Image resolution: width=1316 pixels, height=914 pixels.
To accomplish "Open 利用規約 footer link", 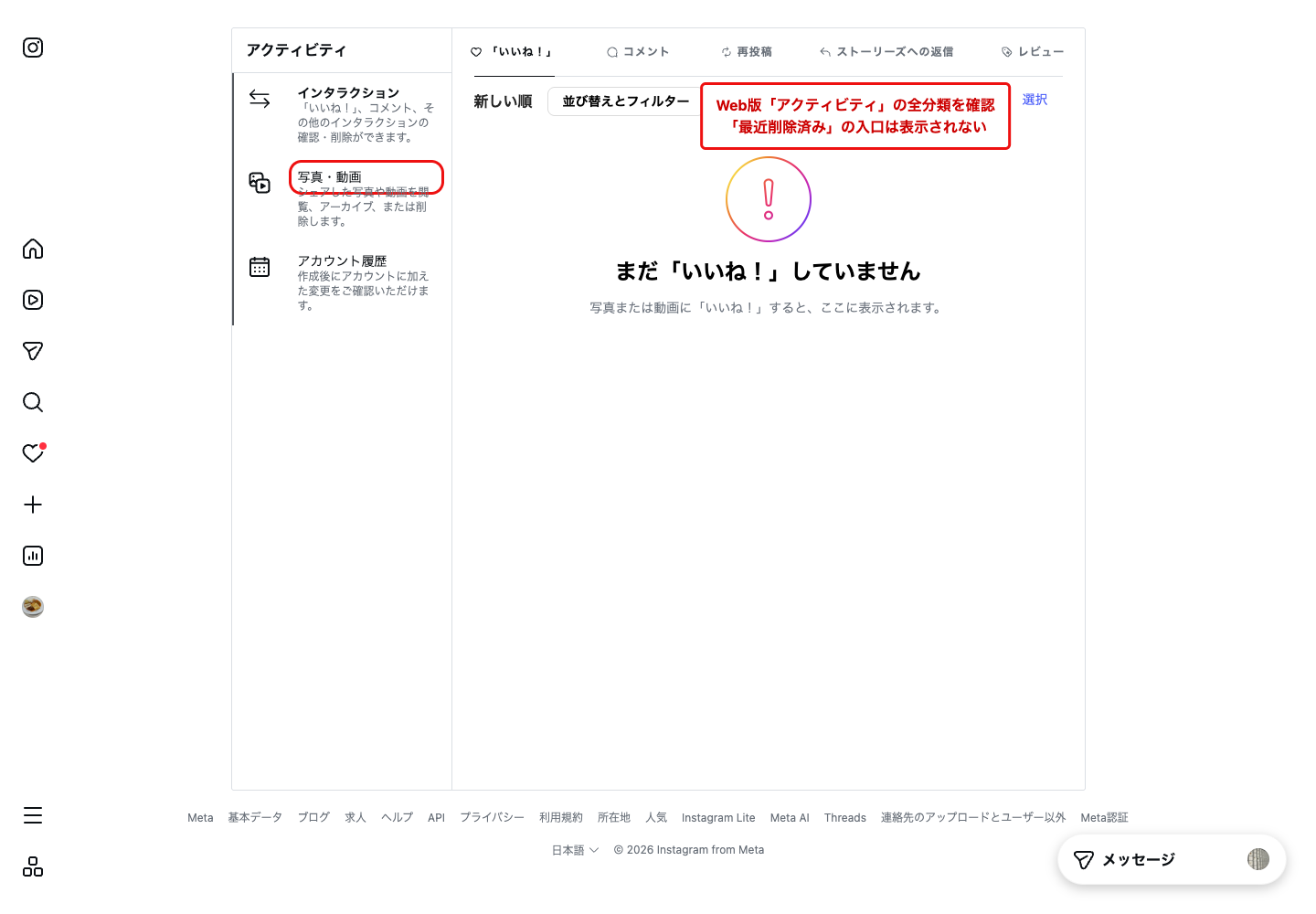I will [561, 818].
